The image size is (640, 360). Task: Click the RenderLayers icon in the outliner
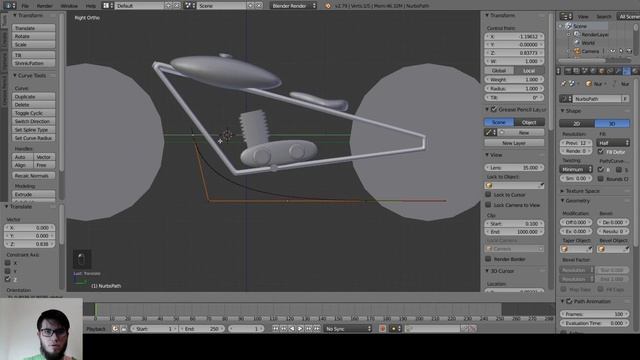point(577,35)
